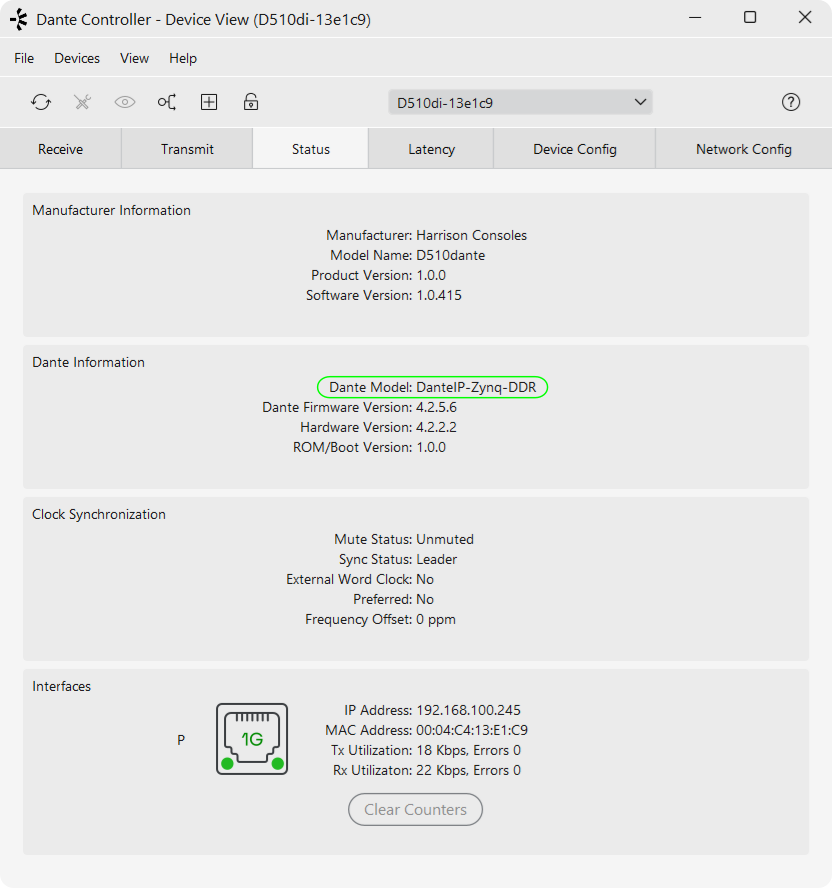Open the D510di-13e1c9 device dropdown
This screenshot has height=888, width=832.
click(520, 103)
